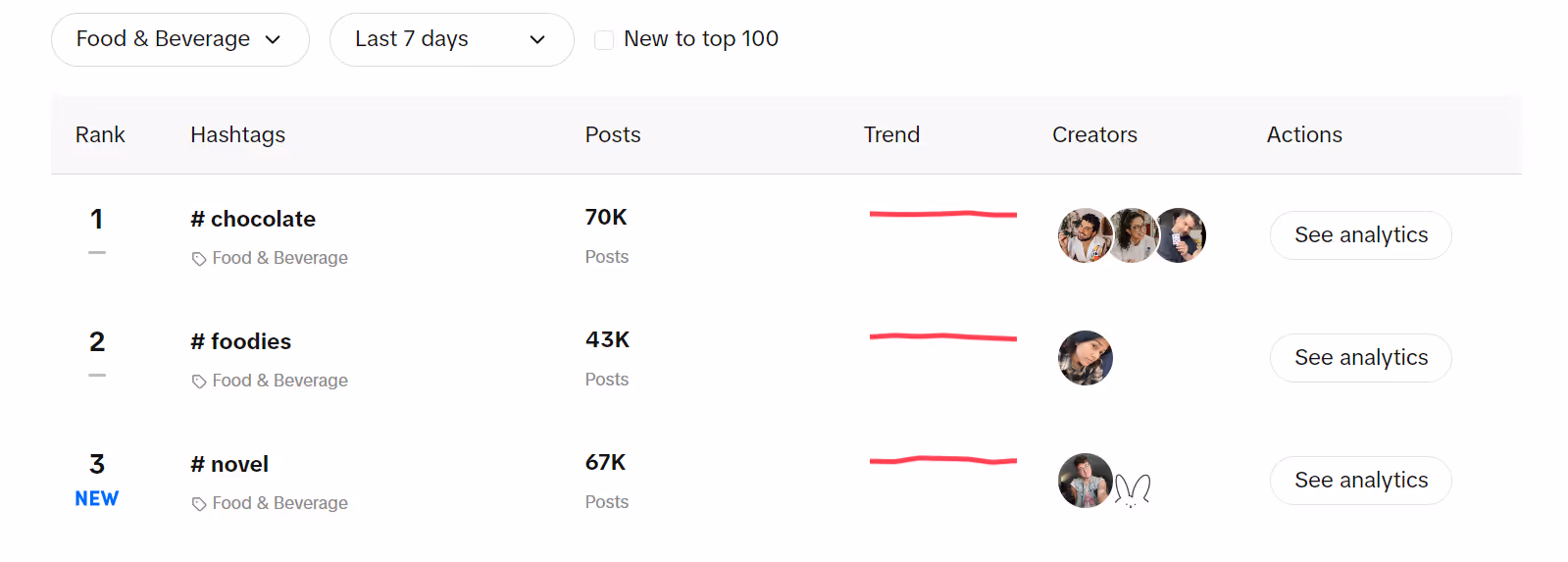The image size is (1568, 562).
Task: Expand the Last 7 days period dropdown
Action: (x=452, y=39)
